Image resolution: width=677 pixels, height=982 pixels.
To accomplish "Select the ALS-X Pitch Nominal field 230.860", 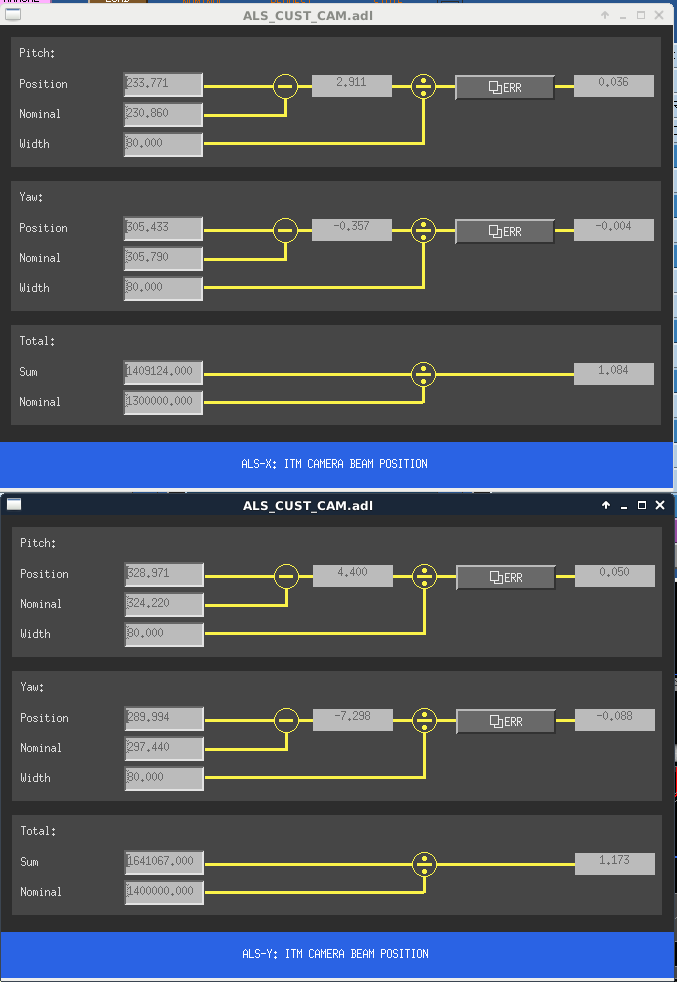I will [163, 115].
